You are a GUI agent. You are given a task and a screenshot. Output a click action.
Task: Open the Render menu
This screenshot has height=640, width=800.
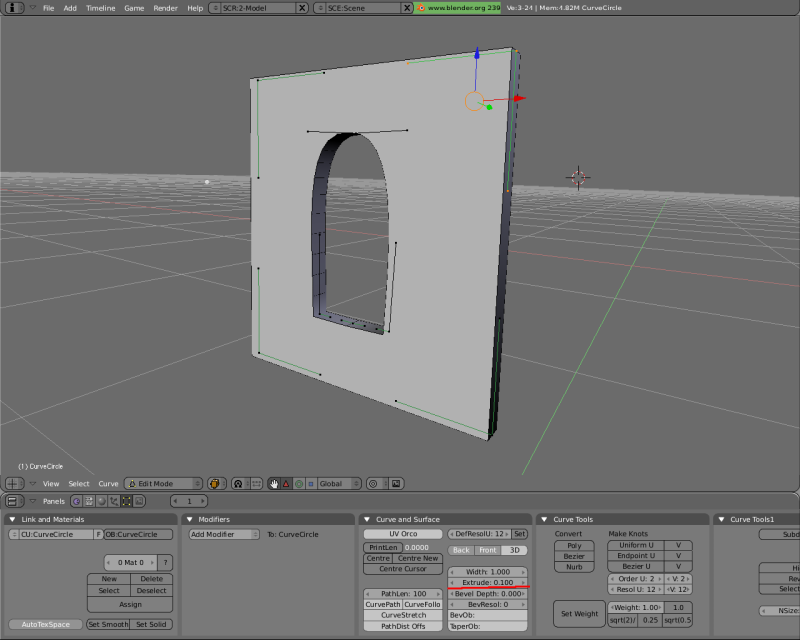(165, 8)
